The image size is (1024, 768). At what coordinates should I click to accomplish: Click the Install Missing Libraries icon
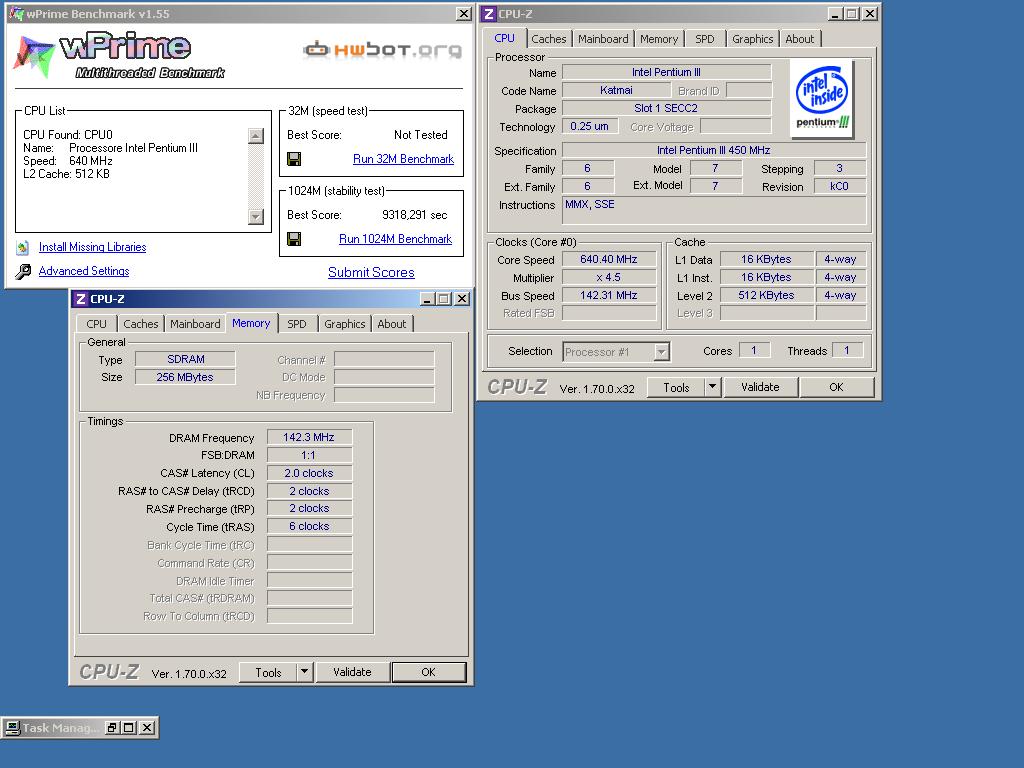23,248
